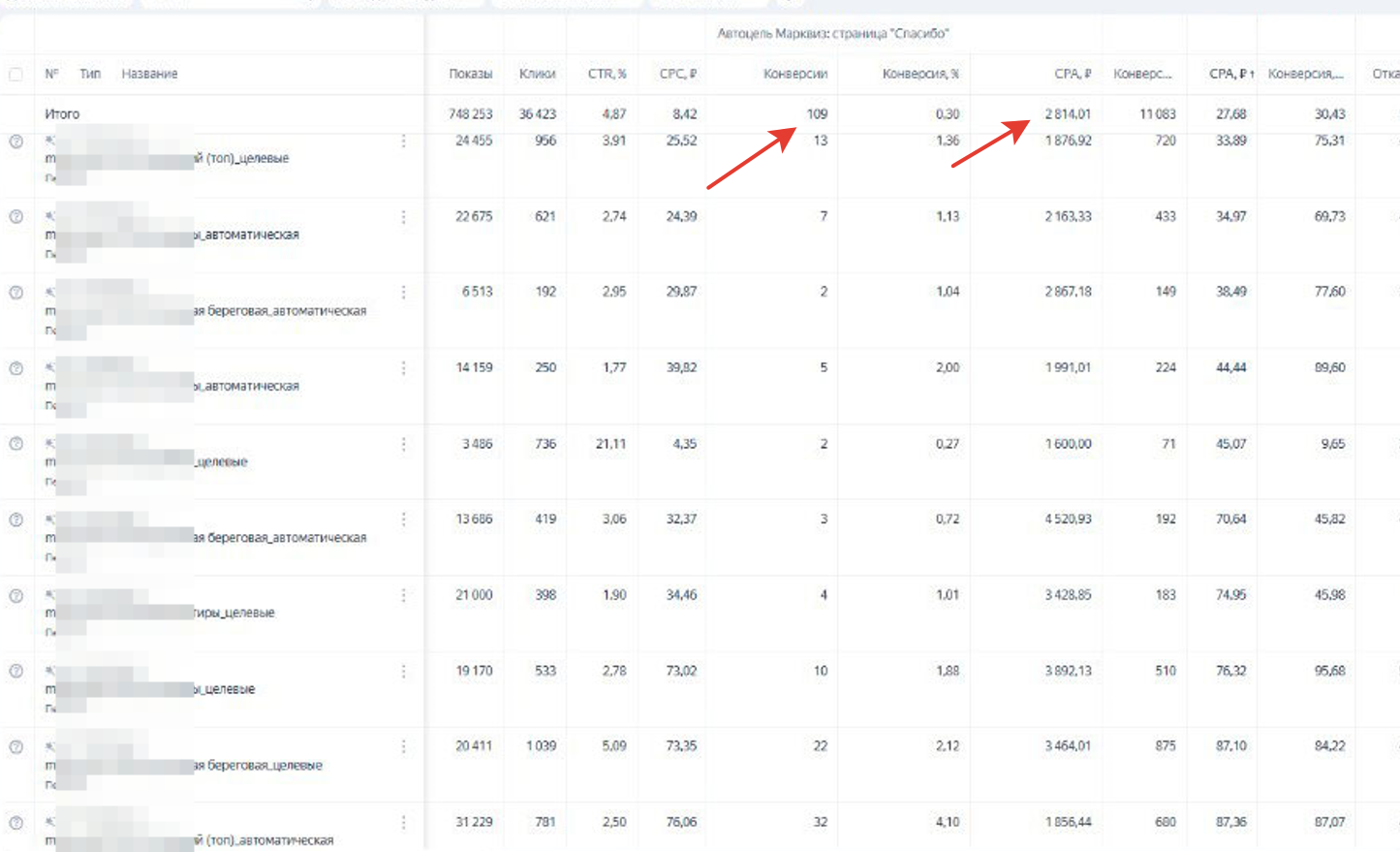The height and width of the screenshot is (852, 1400).
Task: Open three-dot menu for row with 14 159 impressions
Action: (x=403, y=368)
